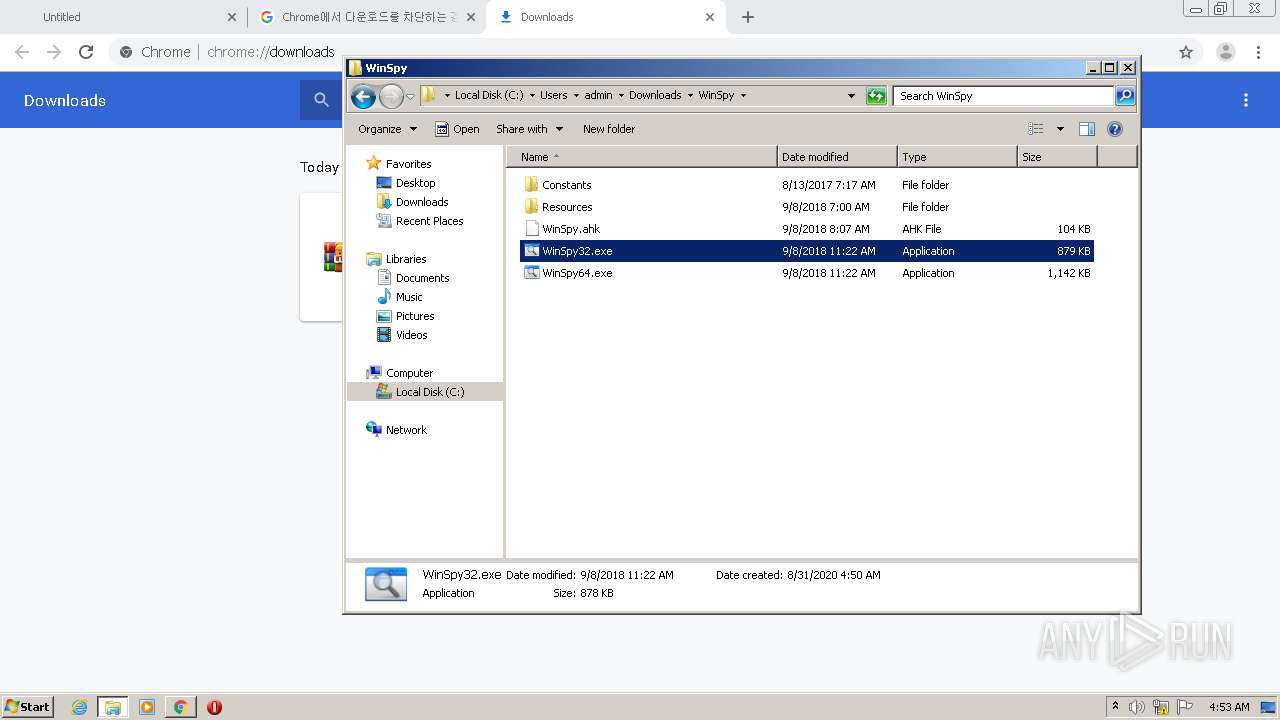This screenshot has height=720, width=1280.
Task: Sort files by Size column
Action: point(1057,157)
